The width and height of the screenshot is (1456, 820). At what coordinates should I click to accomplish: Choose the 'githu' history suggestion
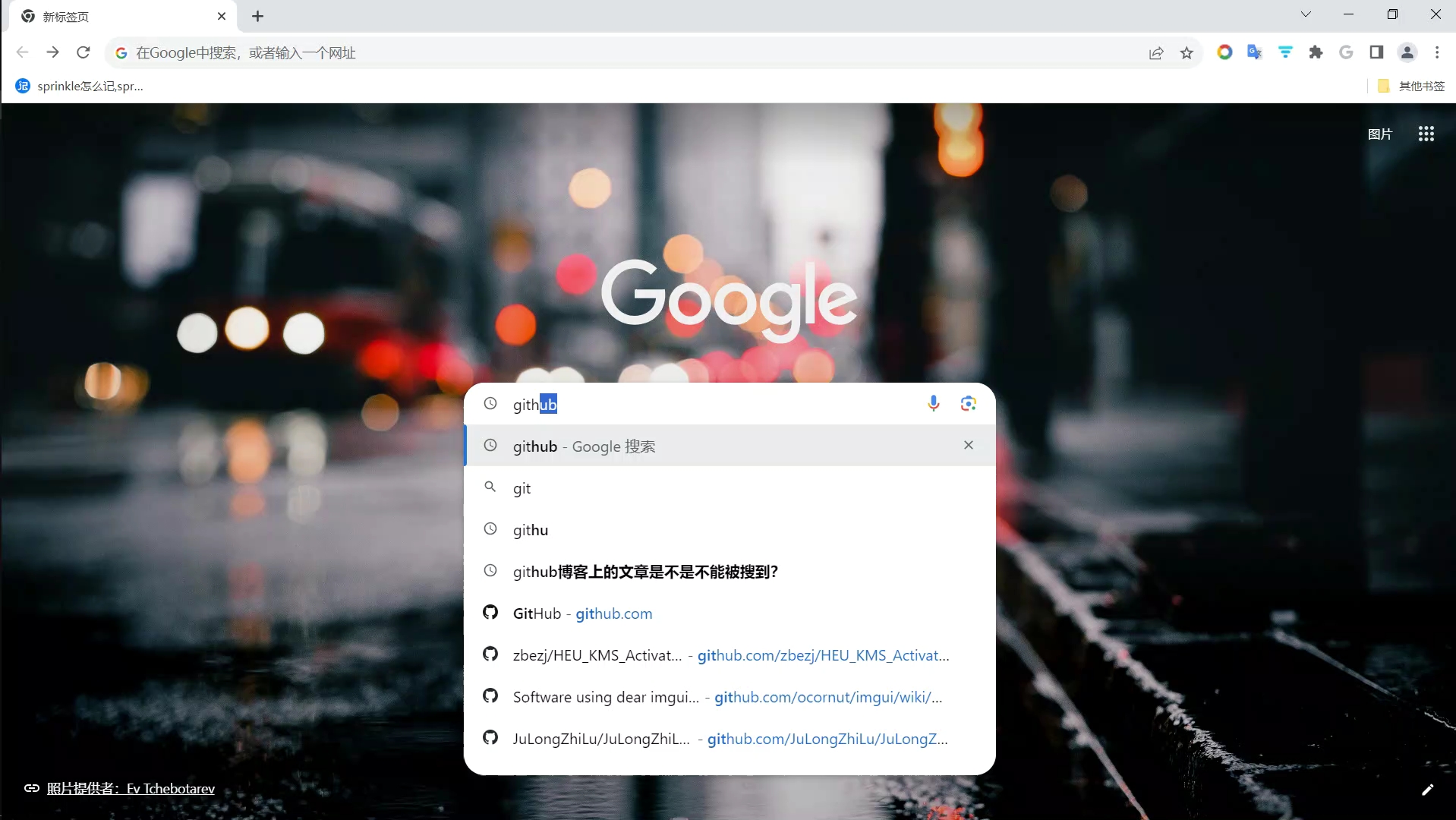click(x=730, y=529)
